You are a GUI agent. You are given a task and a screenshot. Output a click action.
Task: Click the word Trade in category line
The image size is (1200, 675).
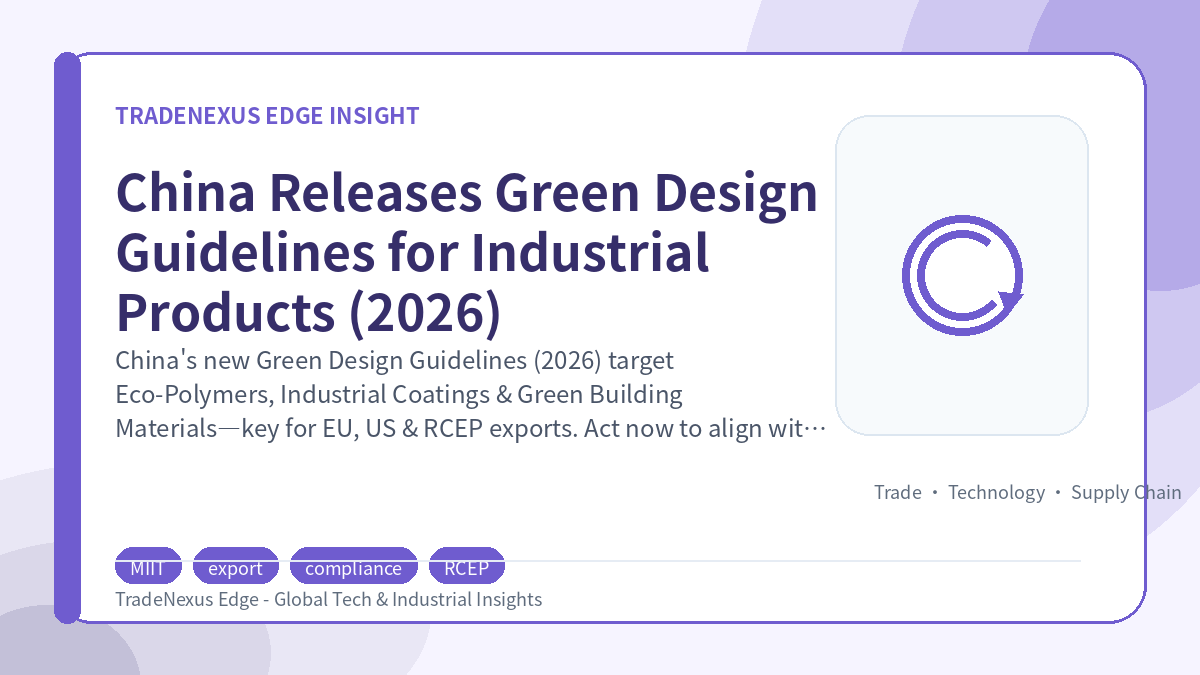pyautogui.click(x=898, y=492)
